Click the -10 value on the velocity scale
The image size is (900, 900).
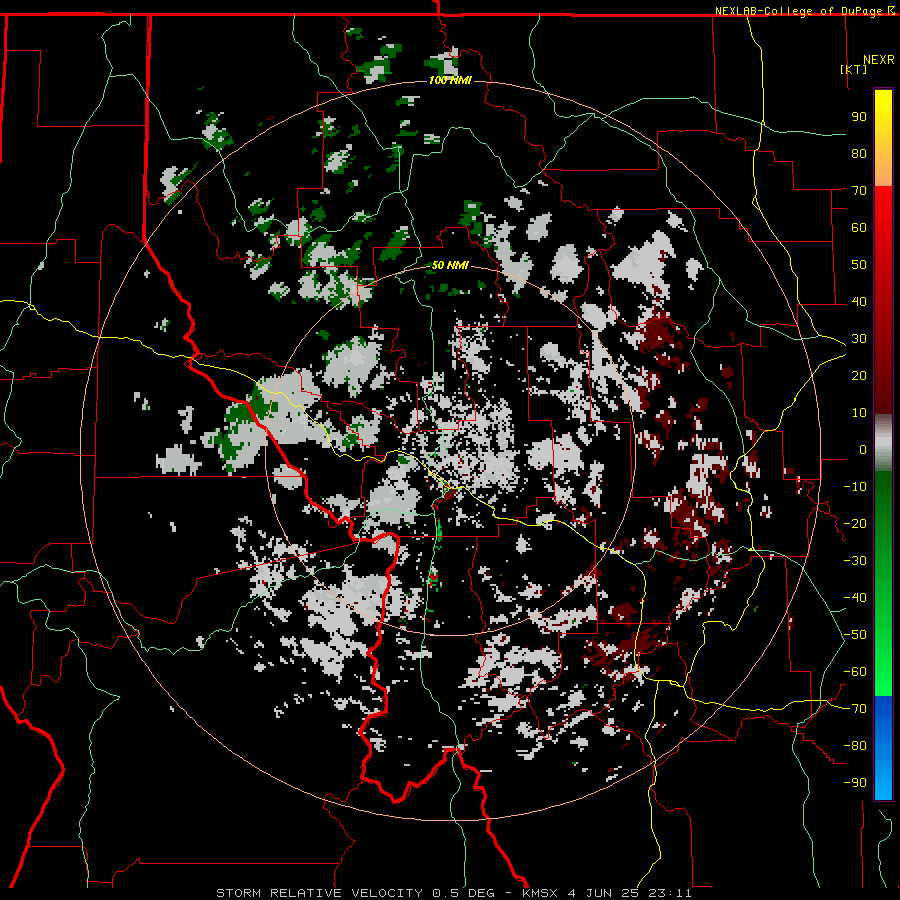point(855,487)
